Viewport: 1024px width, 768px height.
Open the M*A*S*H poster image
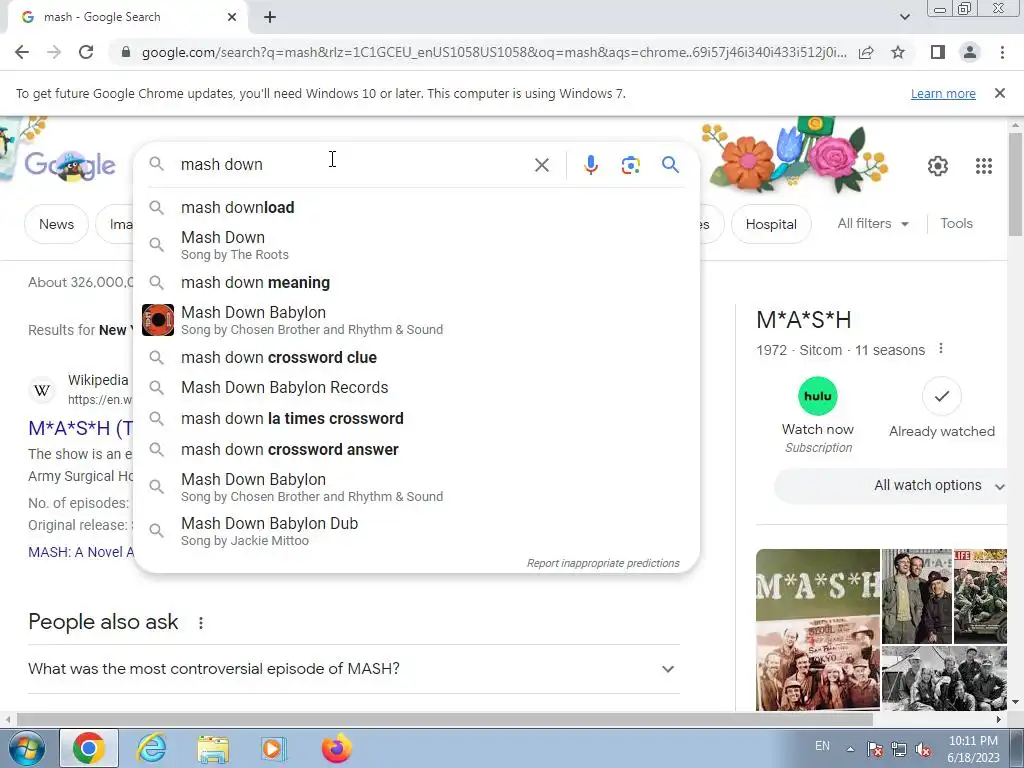coord(818,630)
